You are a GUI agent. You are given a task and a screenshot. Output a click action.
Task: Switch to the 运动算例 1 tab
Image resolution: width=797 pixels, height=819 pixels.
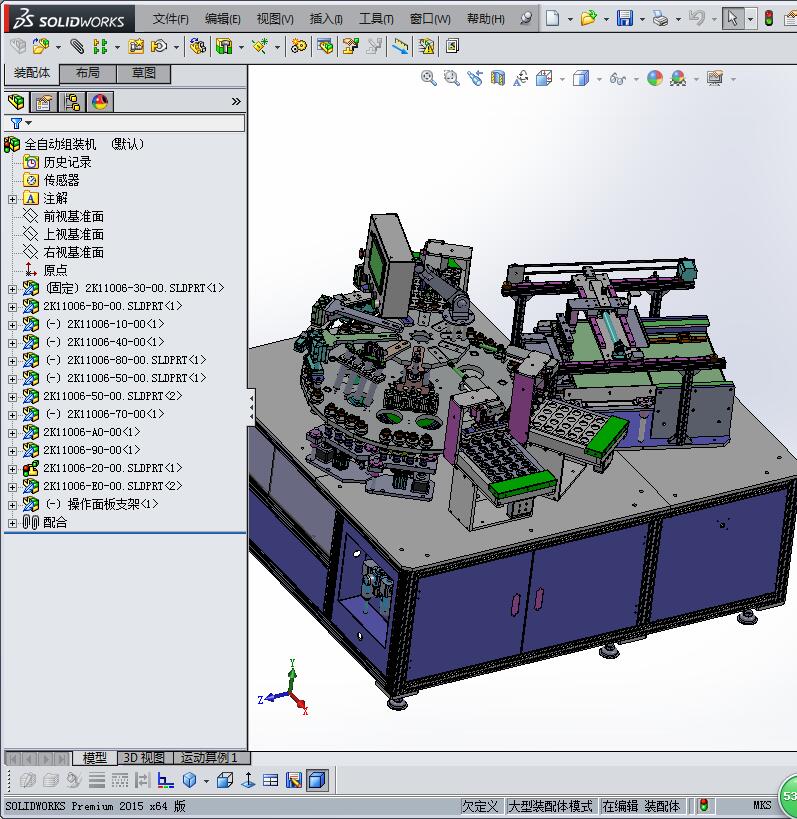(209, 757)
